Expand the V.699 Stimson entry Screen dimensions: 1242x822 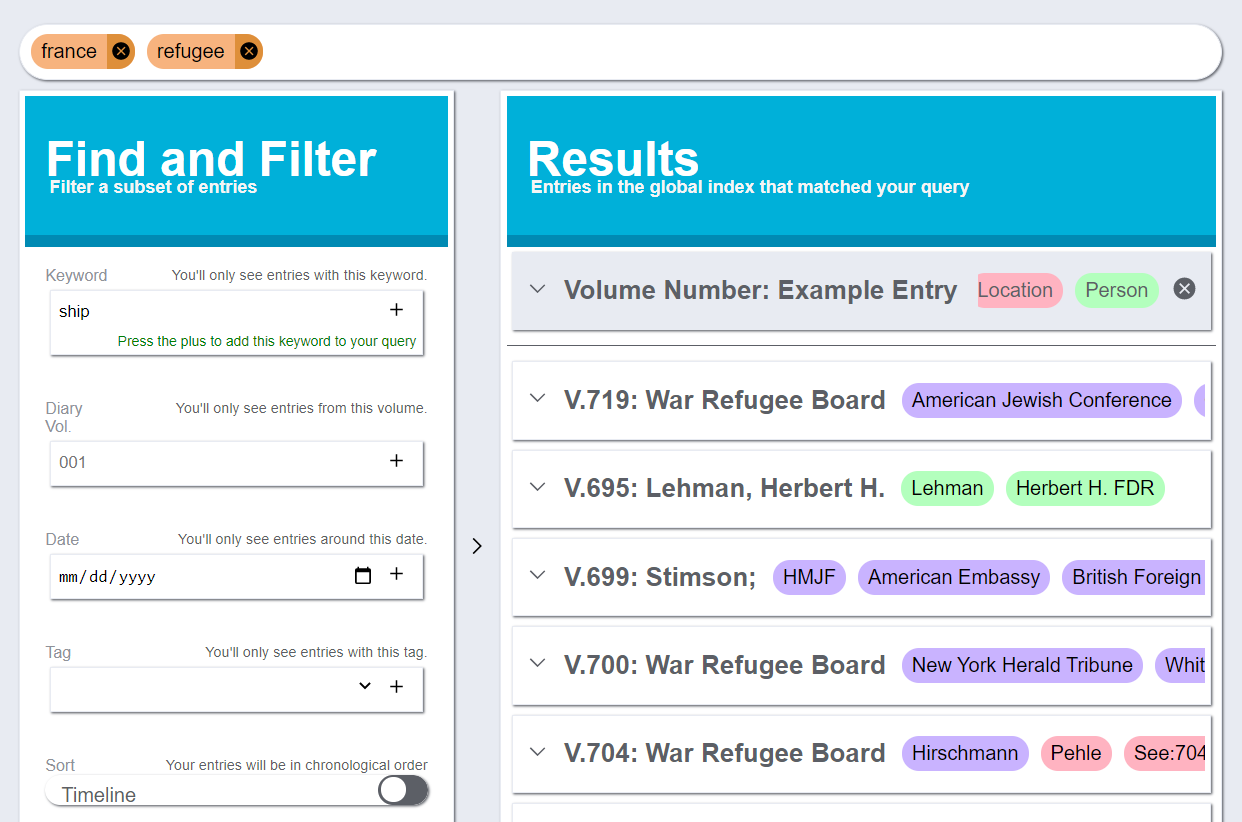pyautogui.click(x=538, y=575)
